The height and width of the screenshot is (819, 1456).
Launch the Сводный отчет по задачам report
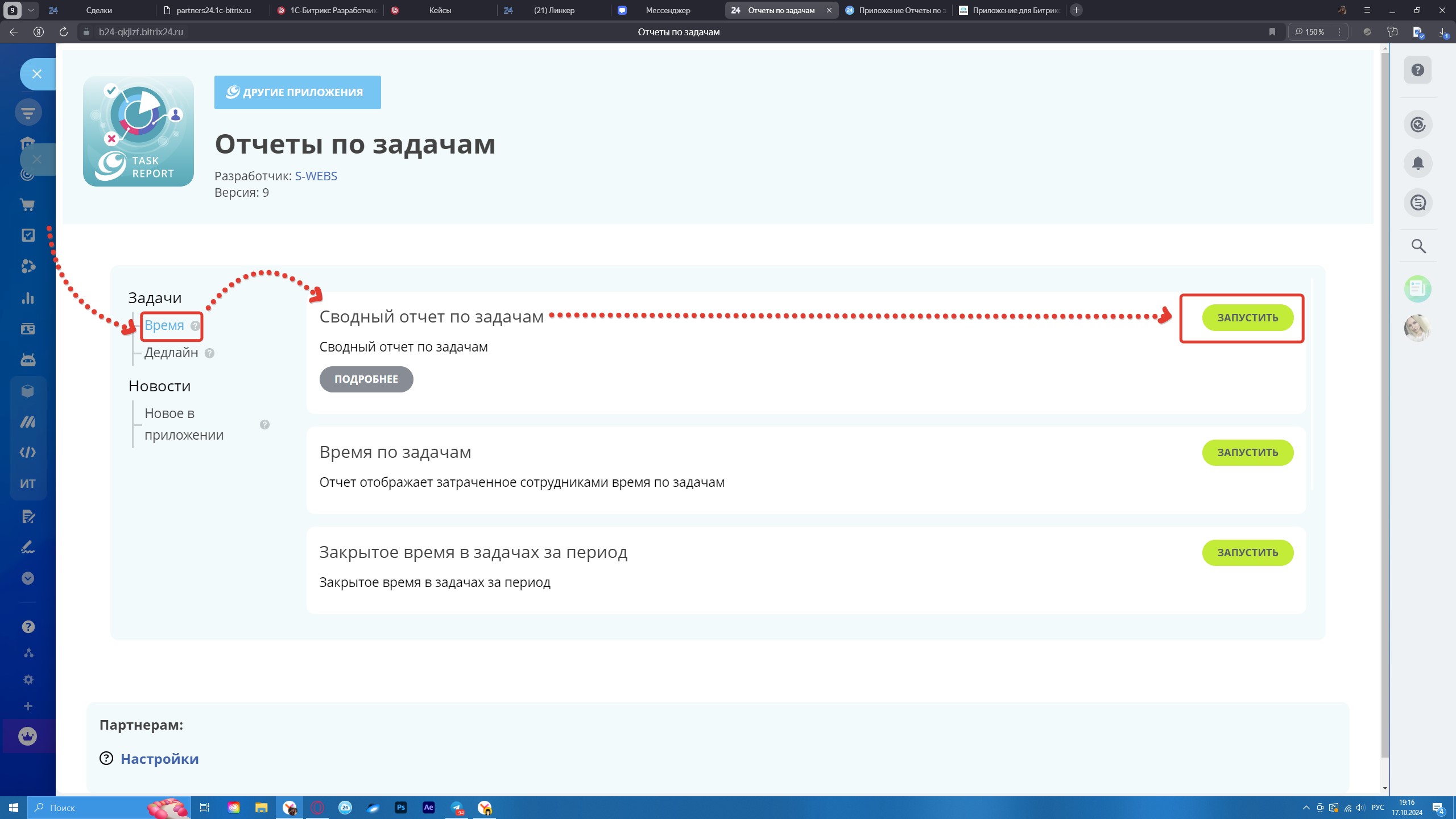point(1247,318)
